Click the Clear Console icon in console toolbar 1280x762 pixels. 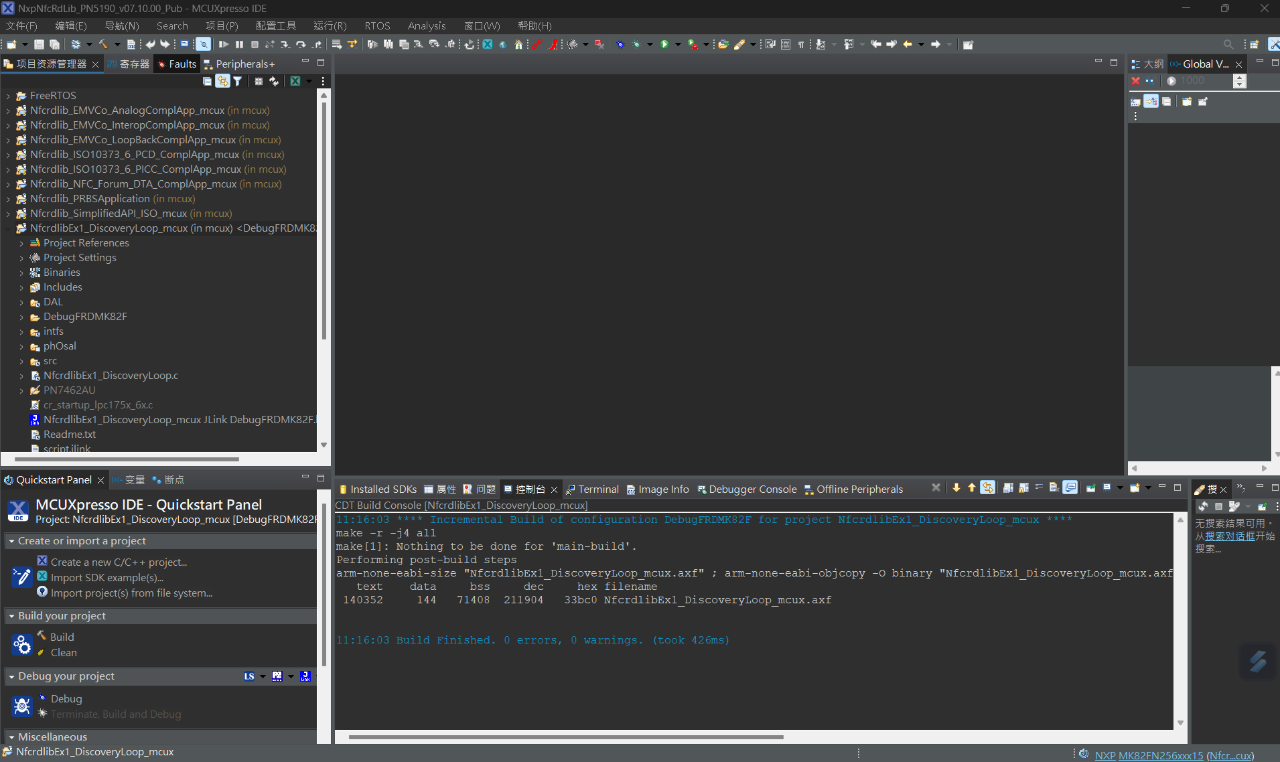(1054, 488)
